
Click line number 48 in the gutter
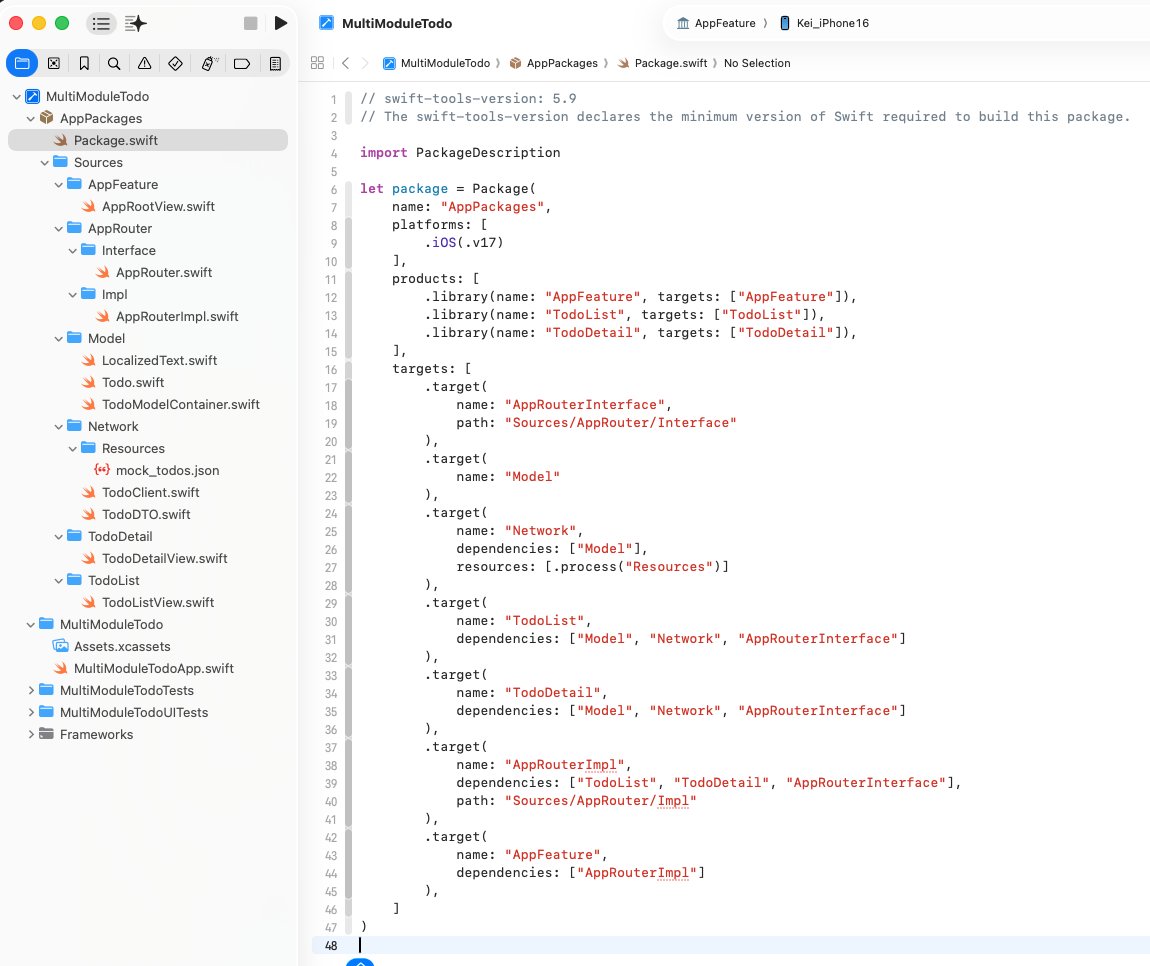(331, 945)
